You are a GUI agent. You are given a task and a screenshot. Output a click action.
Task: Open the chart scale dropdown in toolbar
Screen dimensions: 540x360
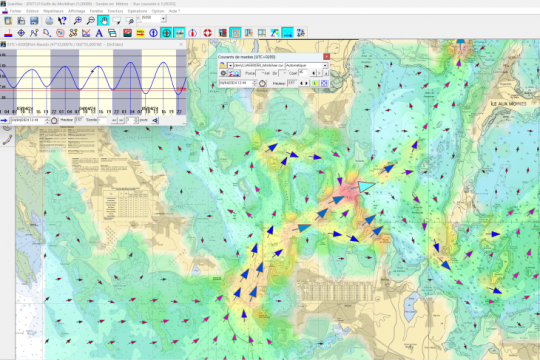(x=163, y=18)
